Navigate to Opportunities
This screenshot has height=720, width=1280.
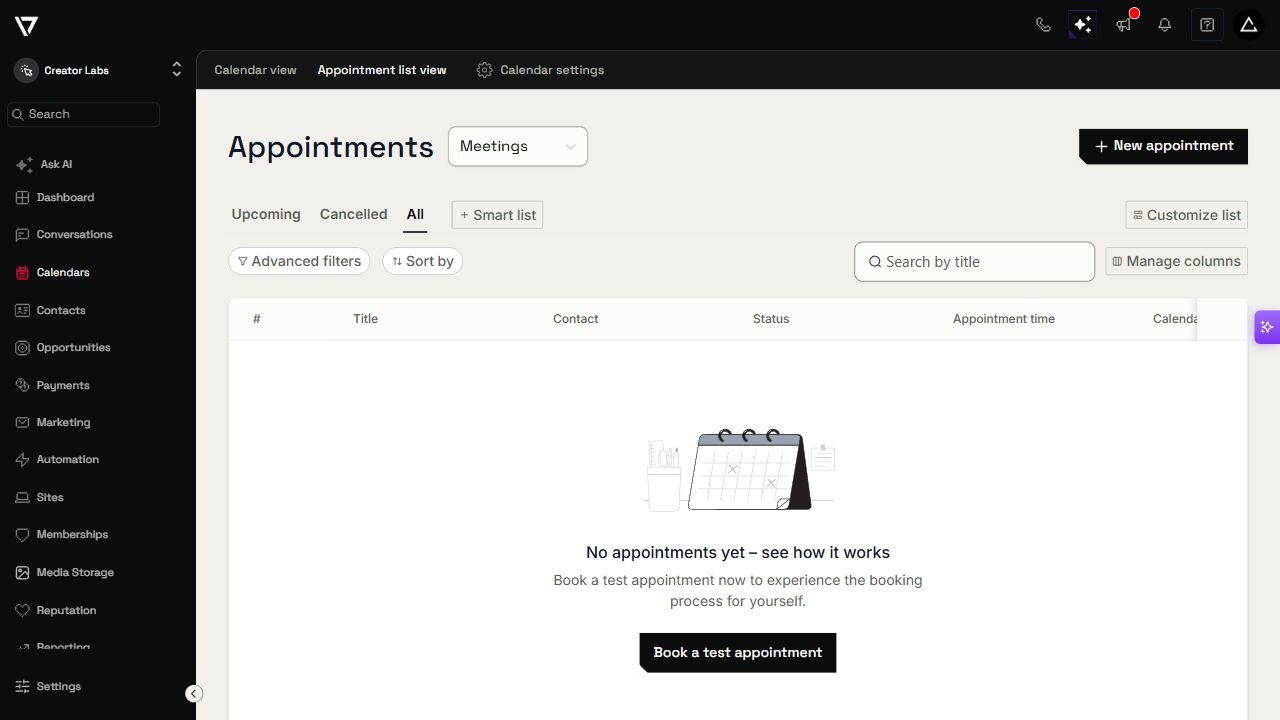[63, 347]
